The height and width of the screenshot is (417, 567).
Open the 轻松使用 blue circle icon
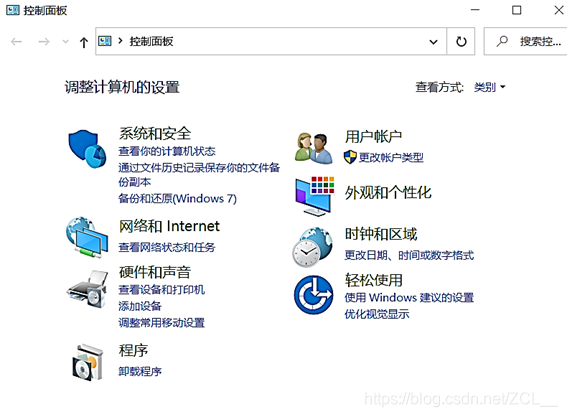pyautogui.click(x=314, y=295)
